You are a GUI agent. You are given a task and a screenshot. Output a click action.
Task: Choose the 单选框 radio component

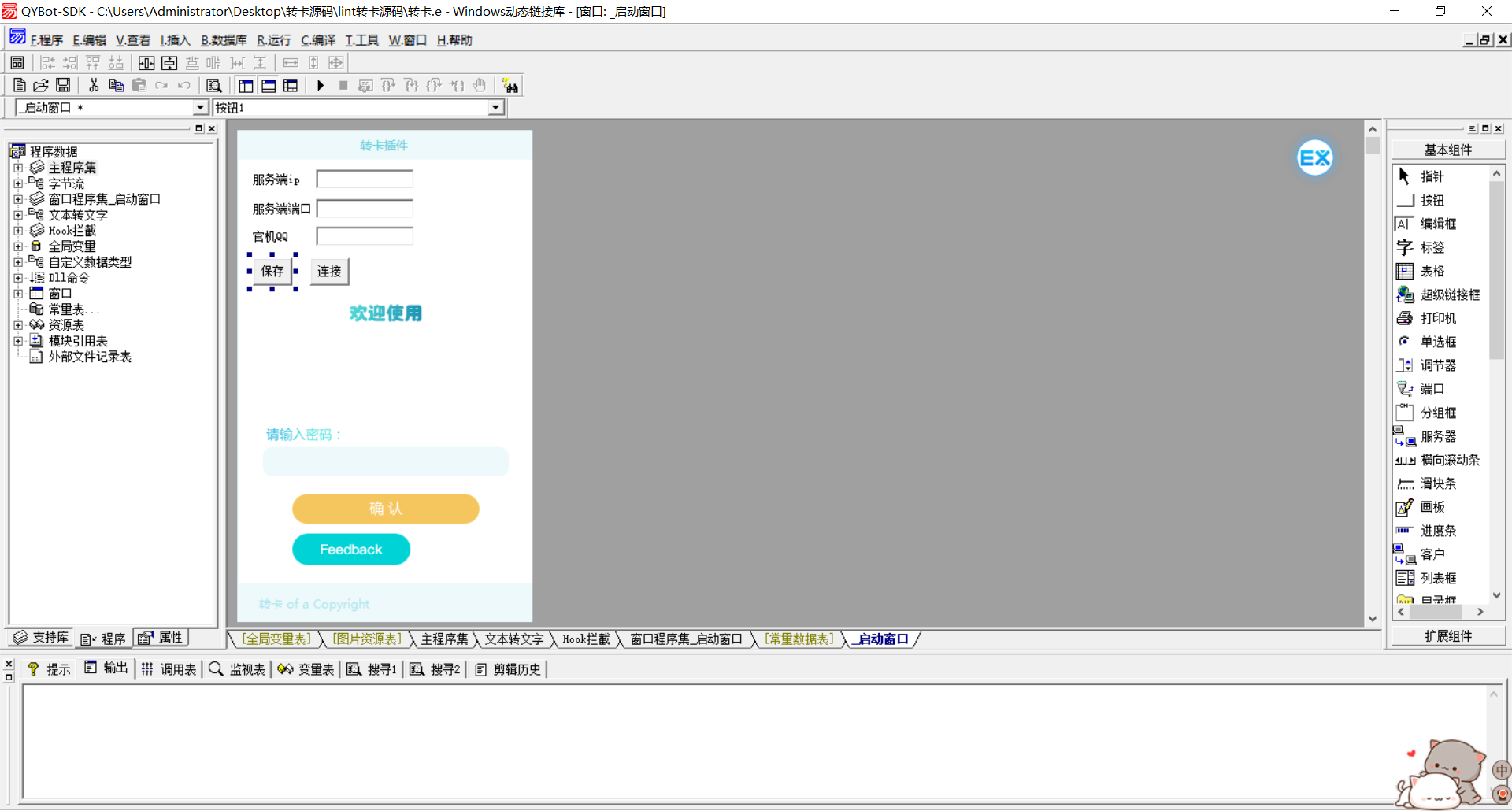1437,343
